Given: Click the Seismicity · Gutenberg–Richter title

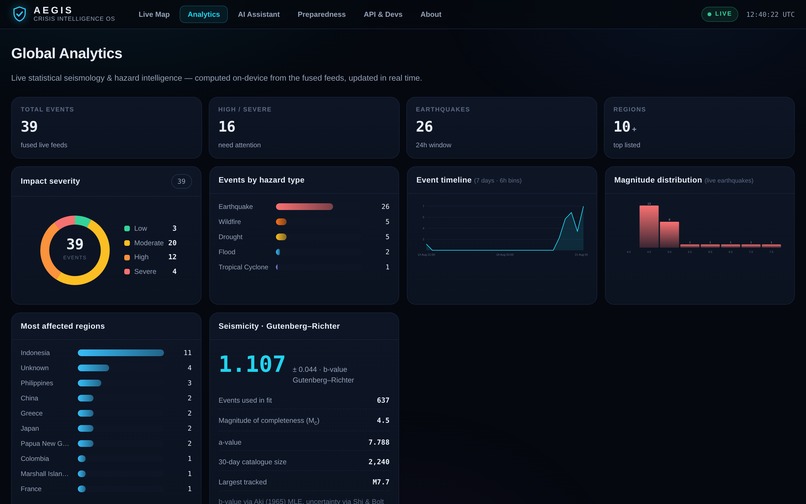Looking at the screenshot, I should point(279,326).
